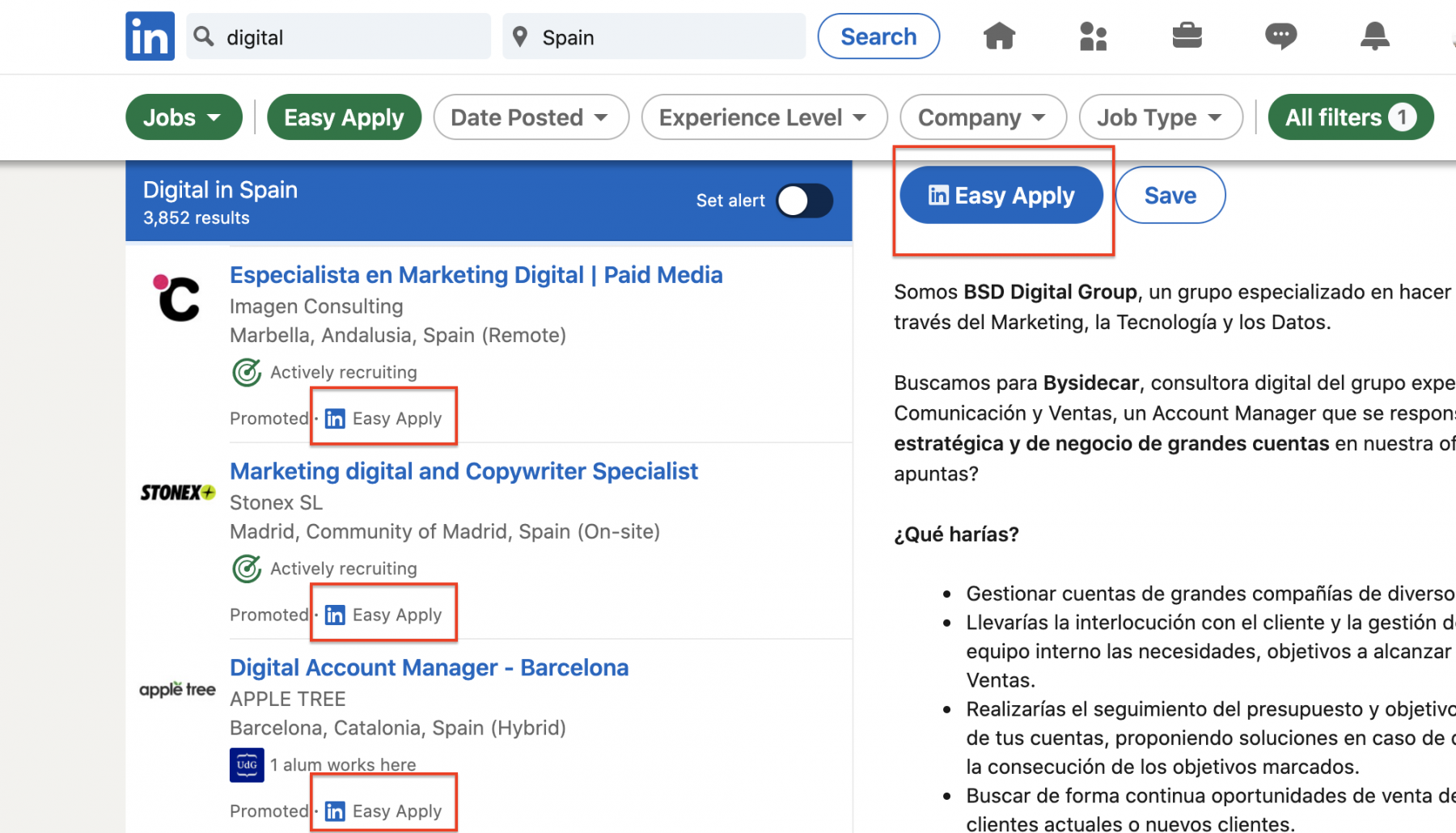Click Easy Apply tag under Apple Tree job
The image size is (1456, 833).
(383, 811)
